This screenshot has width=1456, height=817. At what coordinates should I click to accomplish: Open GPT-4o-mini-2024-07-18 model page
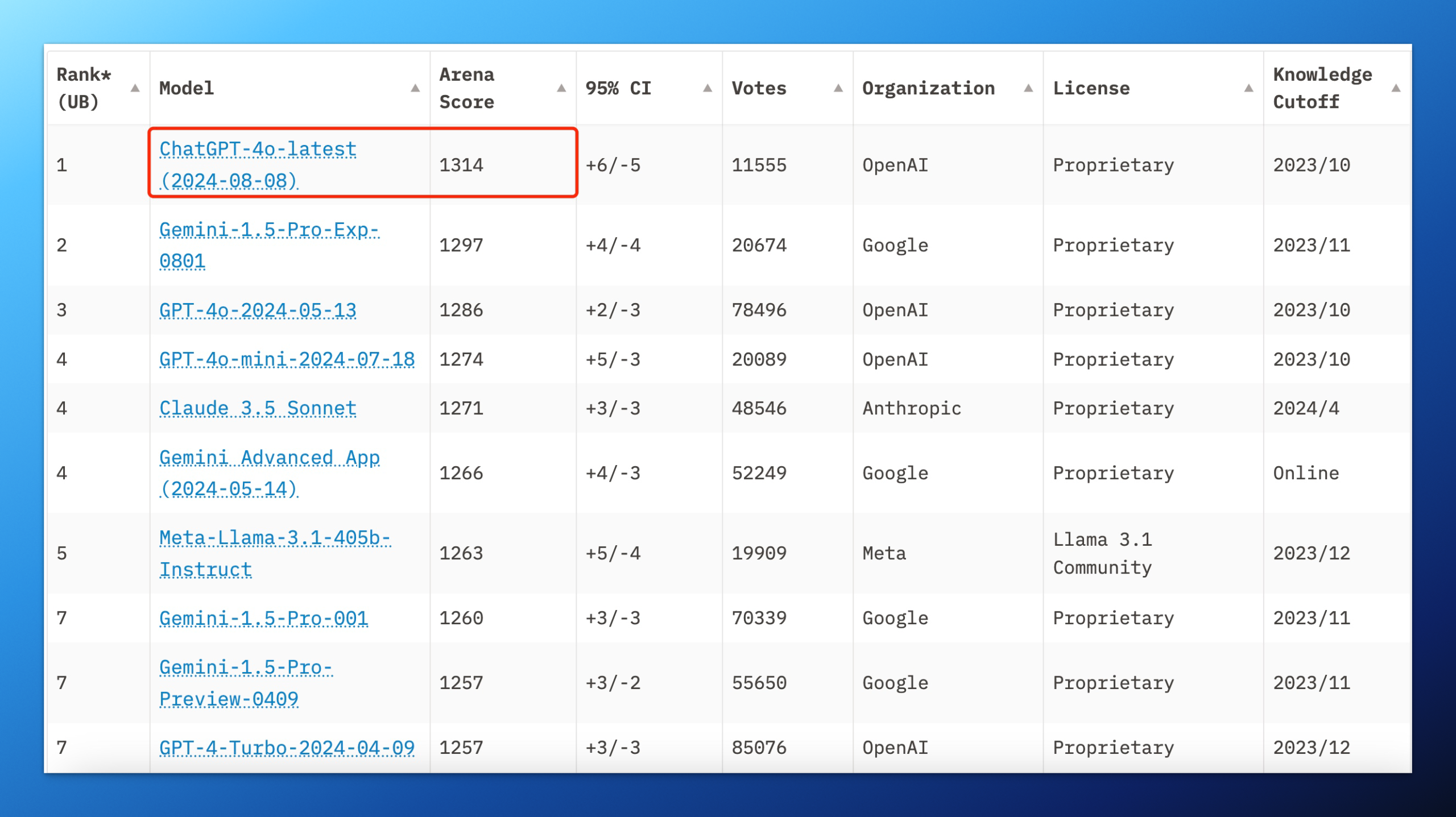pyautogui.click(x=287, y=359)
